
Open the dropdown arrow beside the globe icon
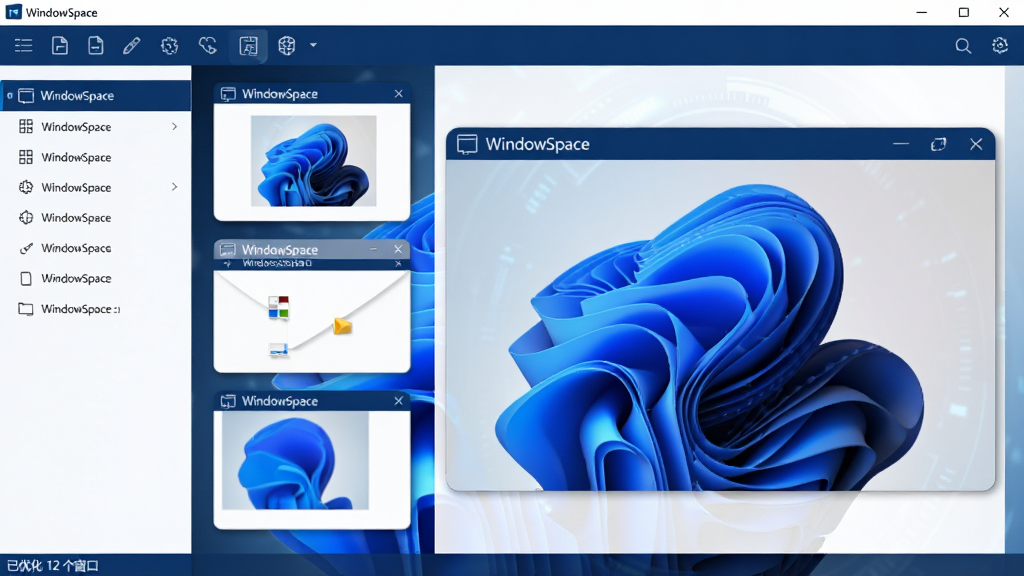[x=313, y=46]
